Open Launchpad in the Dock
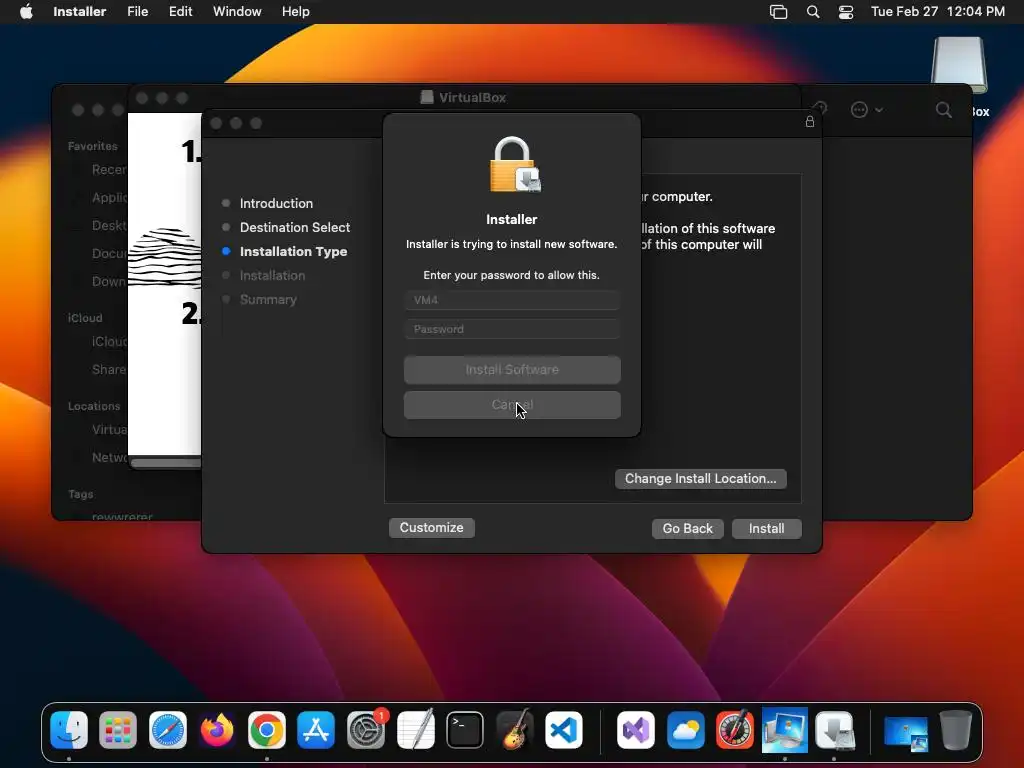This screenshot has width=1024, height=768. pos(118,729)
